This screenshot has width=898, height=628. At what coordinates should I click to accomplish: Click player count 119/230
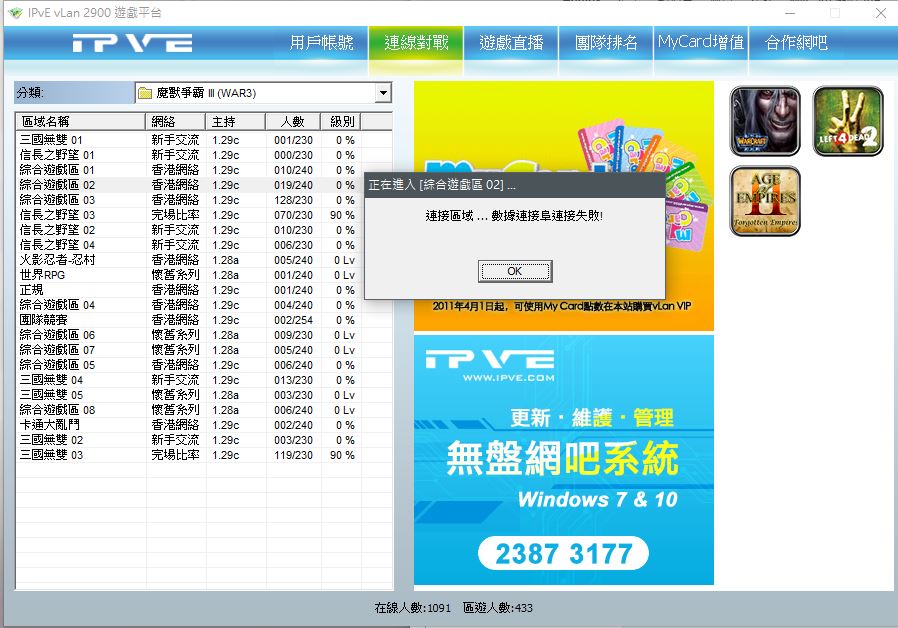tap(293, 455)
